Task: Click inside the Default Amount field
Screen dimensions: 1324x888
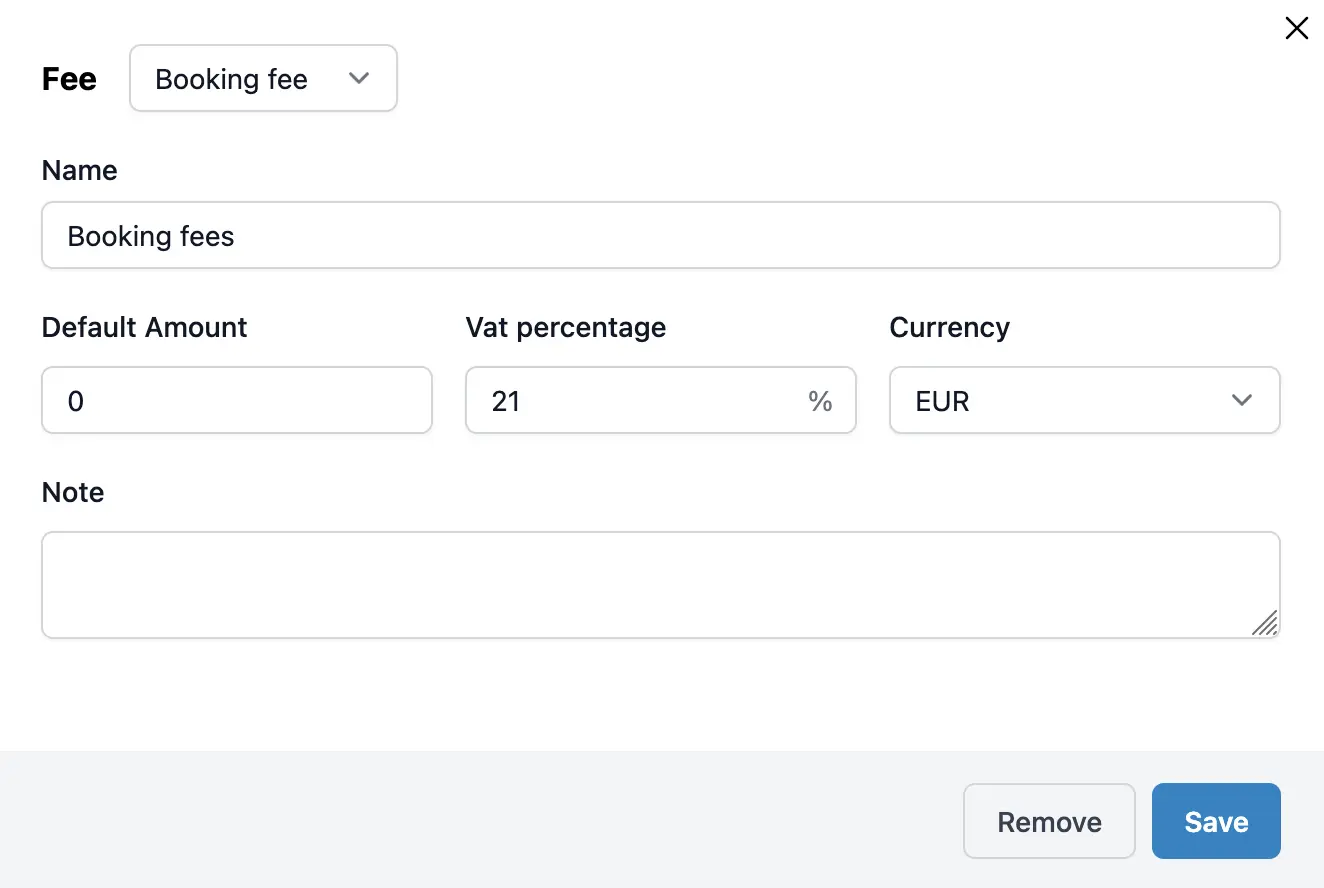Action: 237,400
